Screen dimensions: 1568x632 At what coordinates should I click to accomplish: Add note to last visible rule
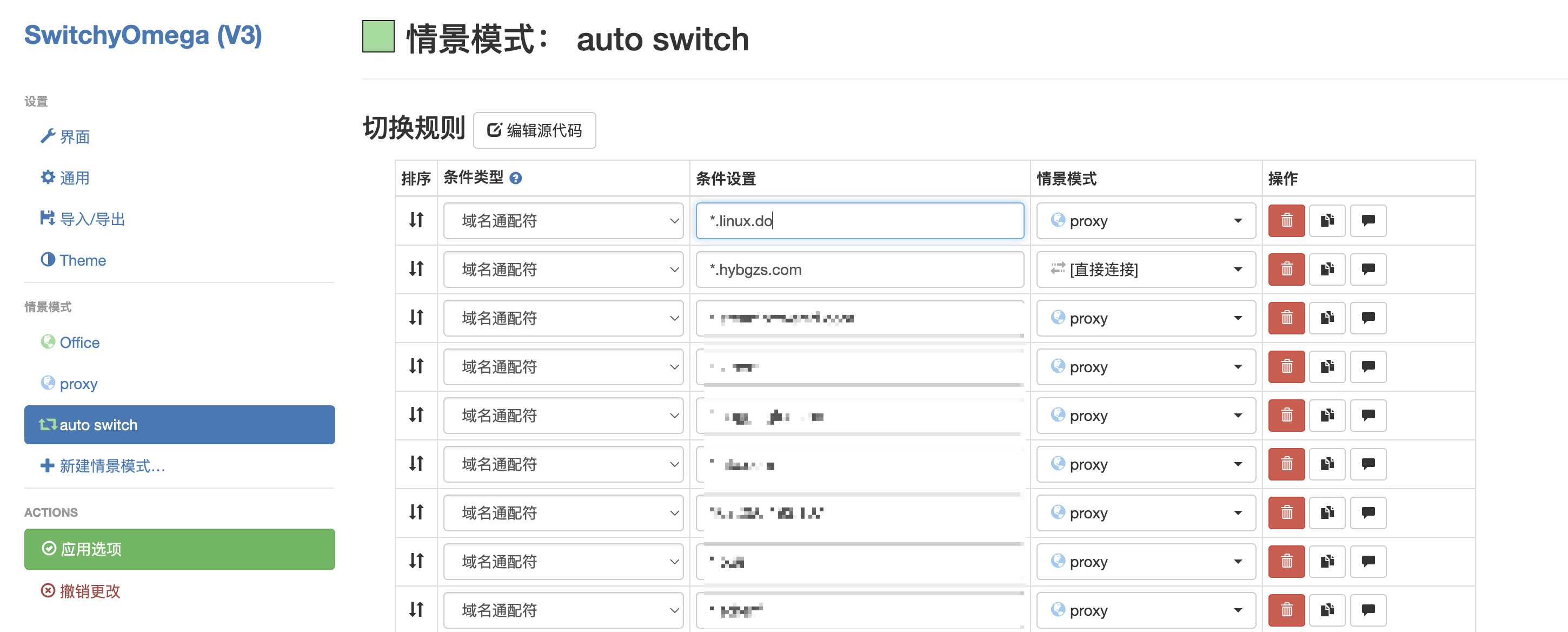click(1368, 610)
